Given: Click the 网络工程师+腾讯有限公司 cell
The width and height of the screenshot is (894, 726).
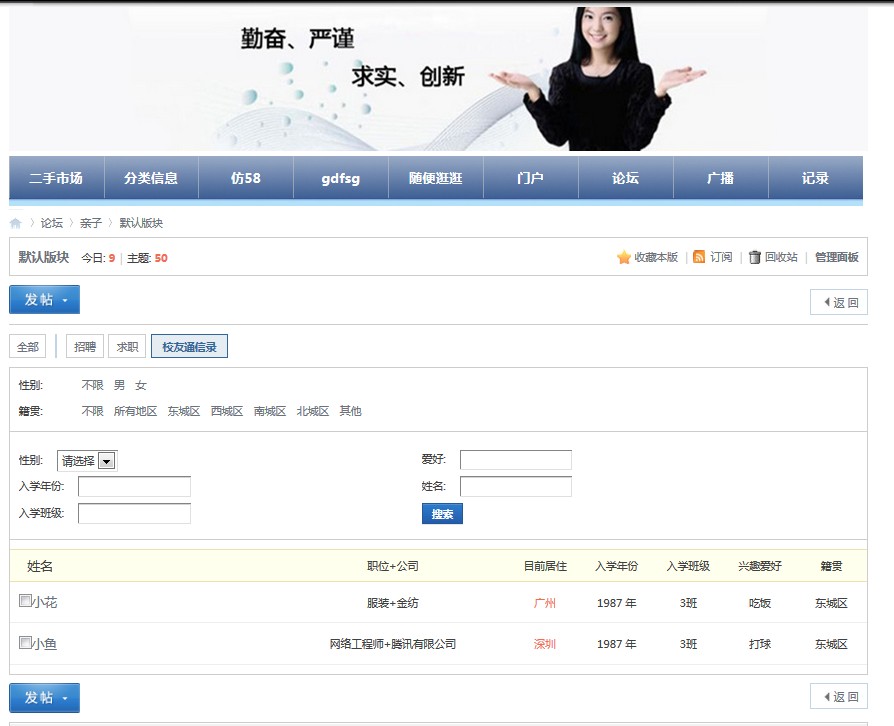Looking at the screenshot, I should 393,644.
